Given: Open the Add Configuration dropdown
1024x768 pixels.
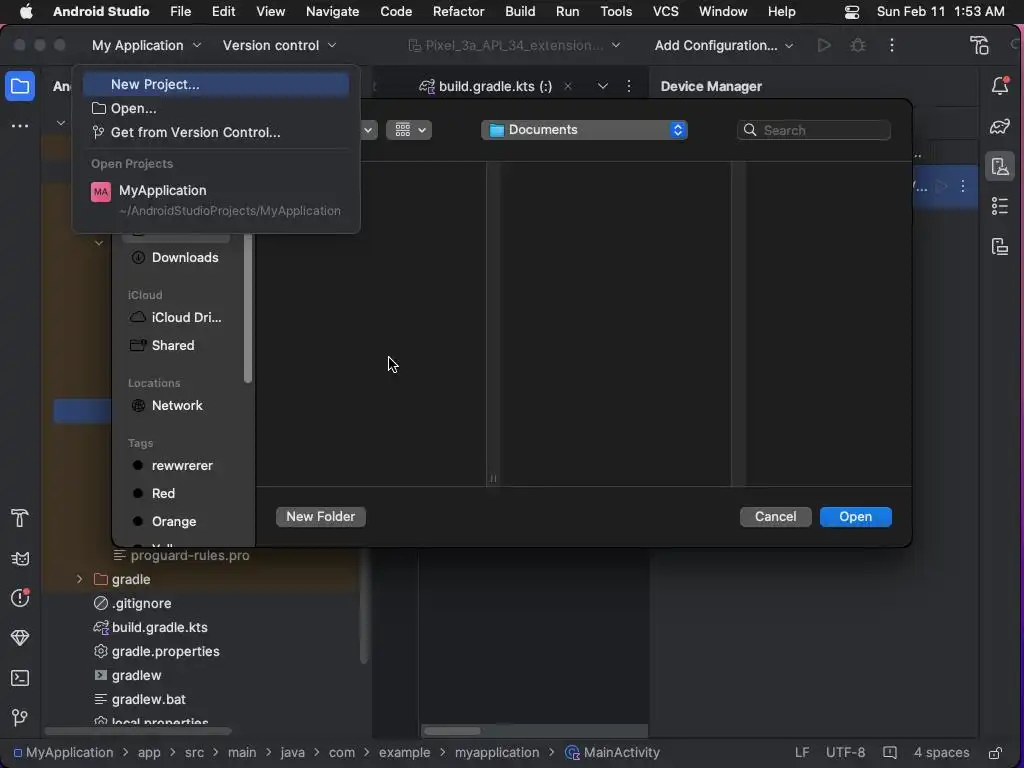Looking at the screenshot, I should click(724, 45).
